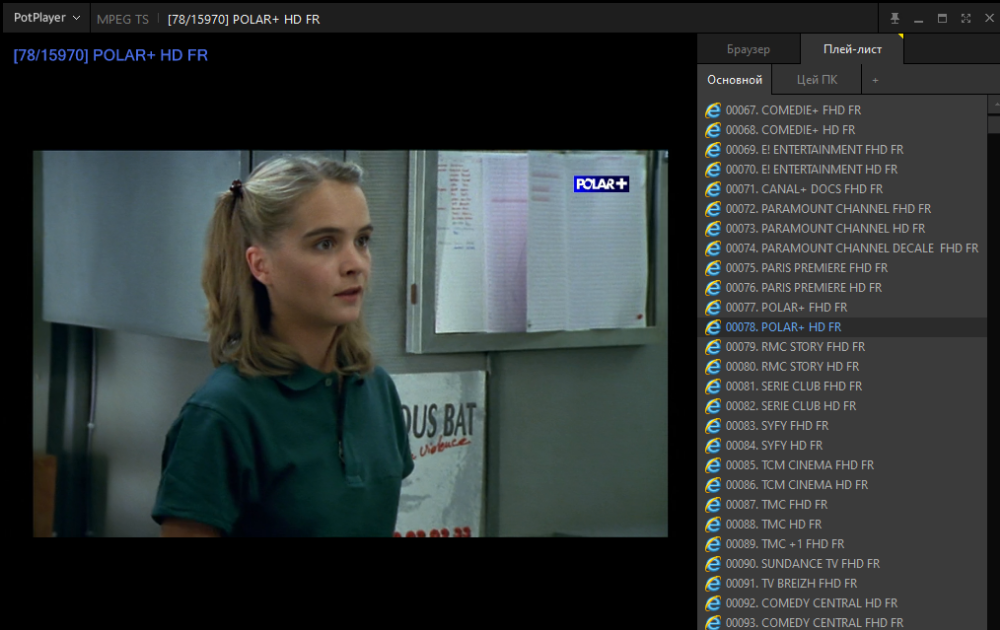This screenshot has height=630, width=1000.
Task: Add a new playlist with plus button
Action: (x=875, y=80)
